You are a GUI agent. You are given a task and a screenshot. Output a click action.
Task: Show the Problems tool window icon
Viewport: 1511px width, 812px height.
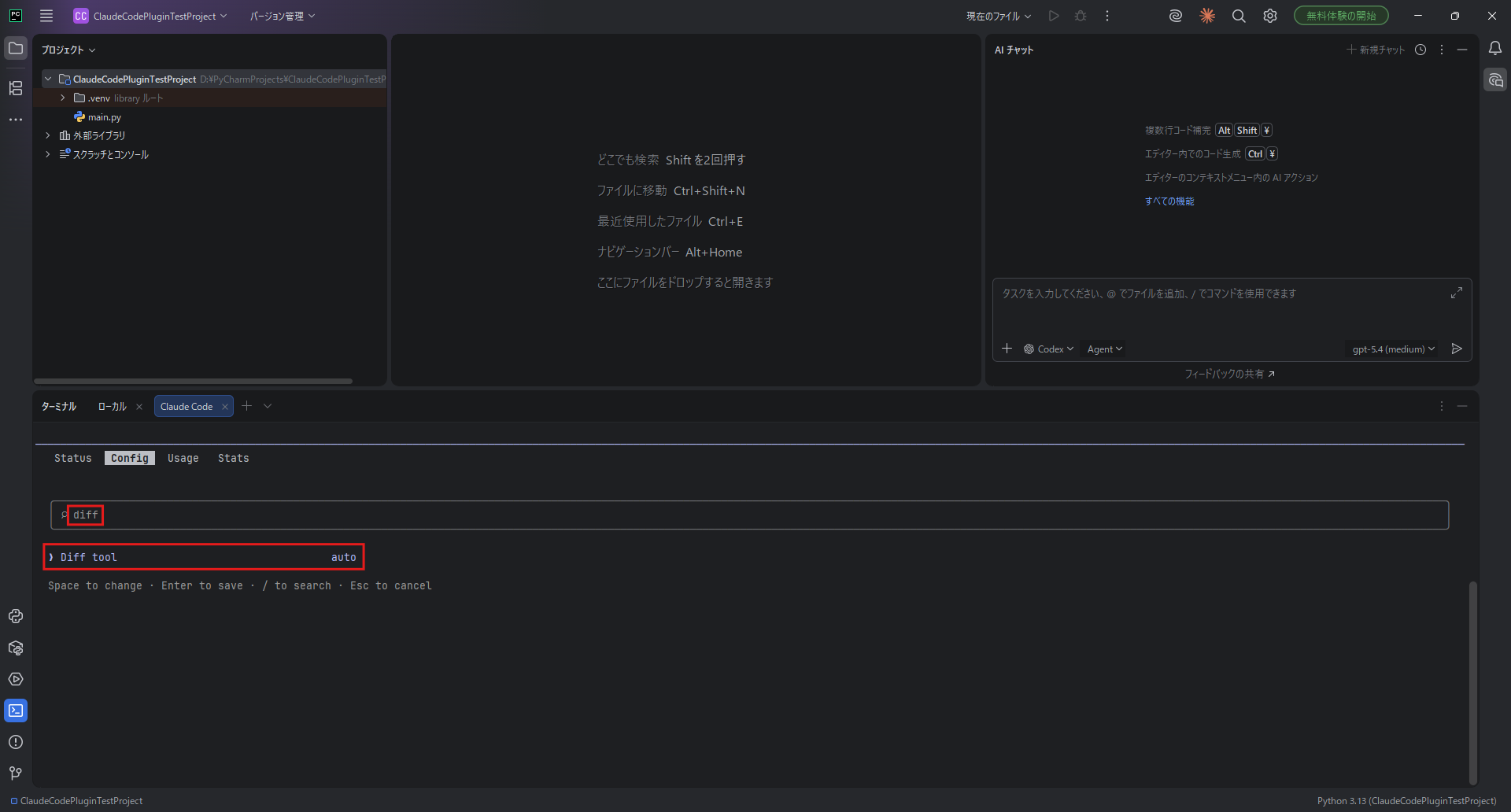[x=16, y=742]
